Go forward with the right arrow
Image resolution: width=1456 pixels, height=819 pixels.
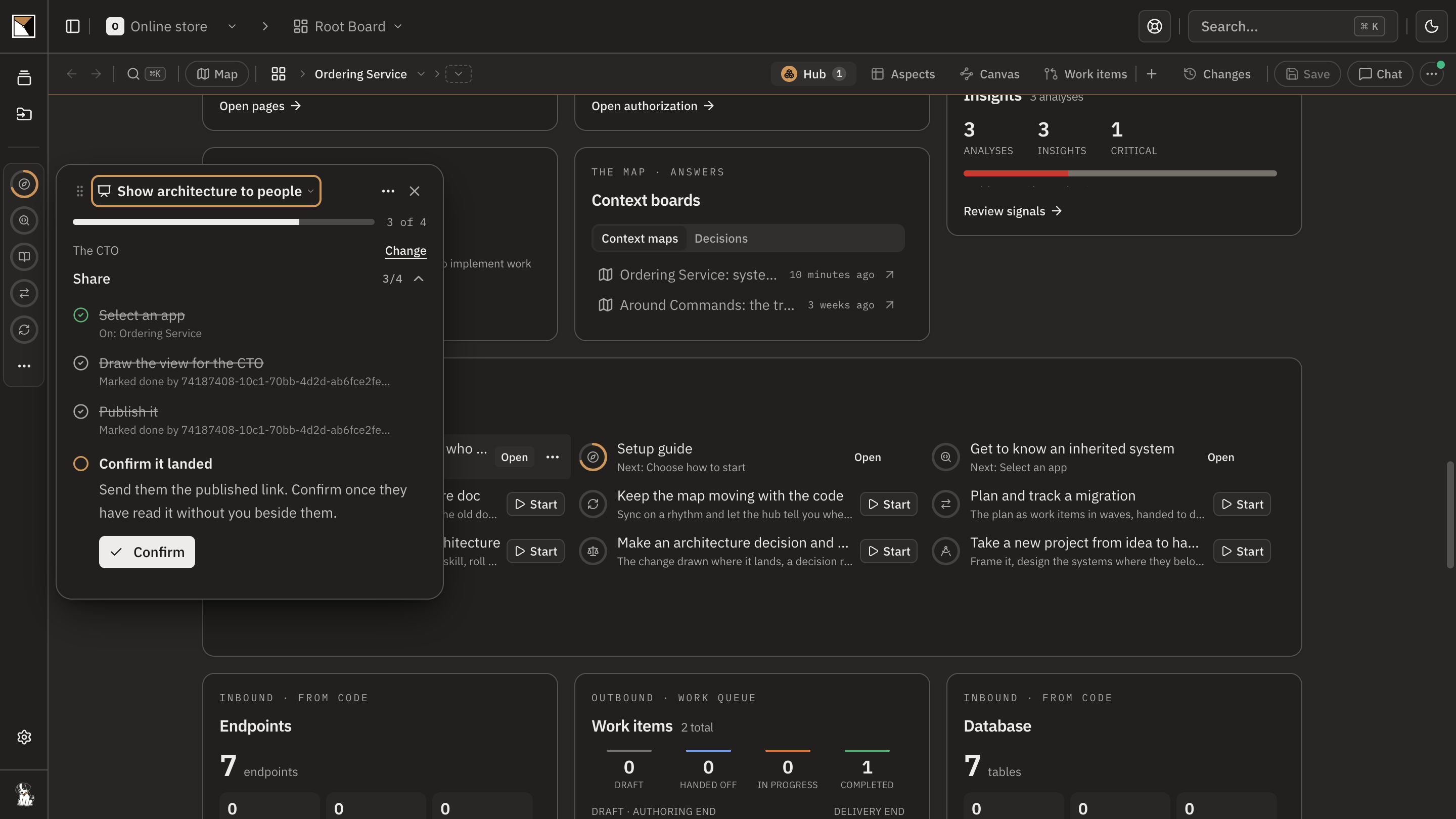click(x=96, y=74)
